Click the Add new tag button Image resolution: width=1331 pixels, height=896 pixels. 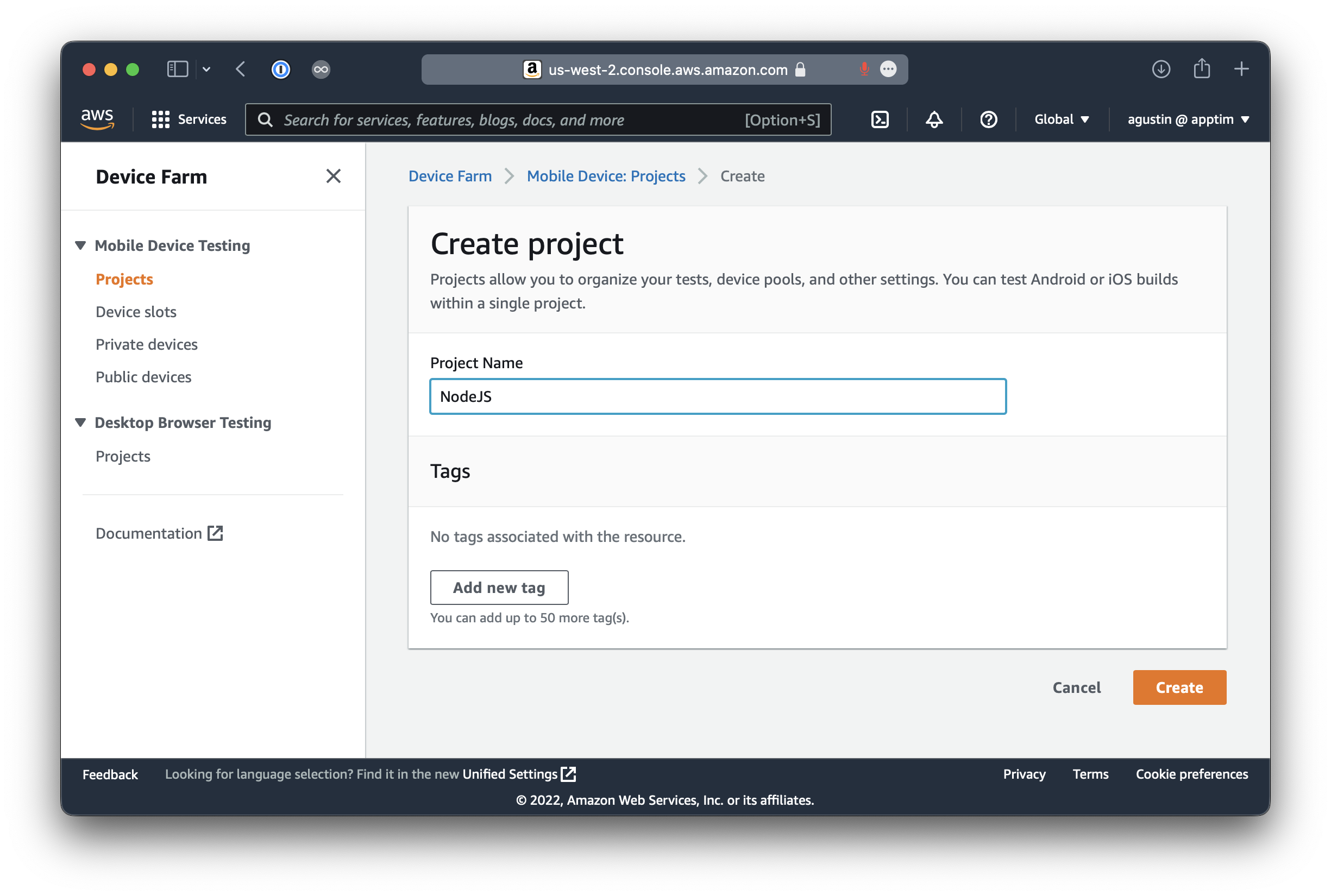point(499,588)
